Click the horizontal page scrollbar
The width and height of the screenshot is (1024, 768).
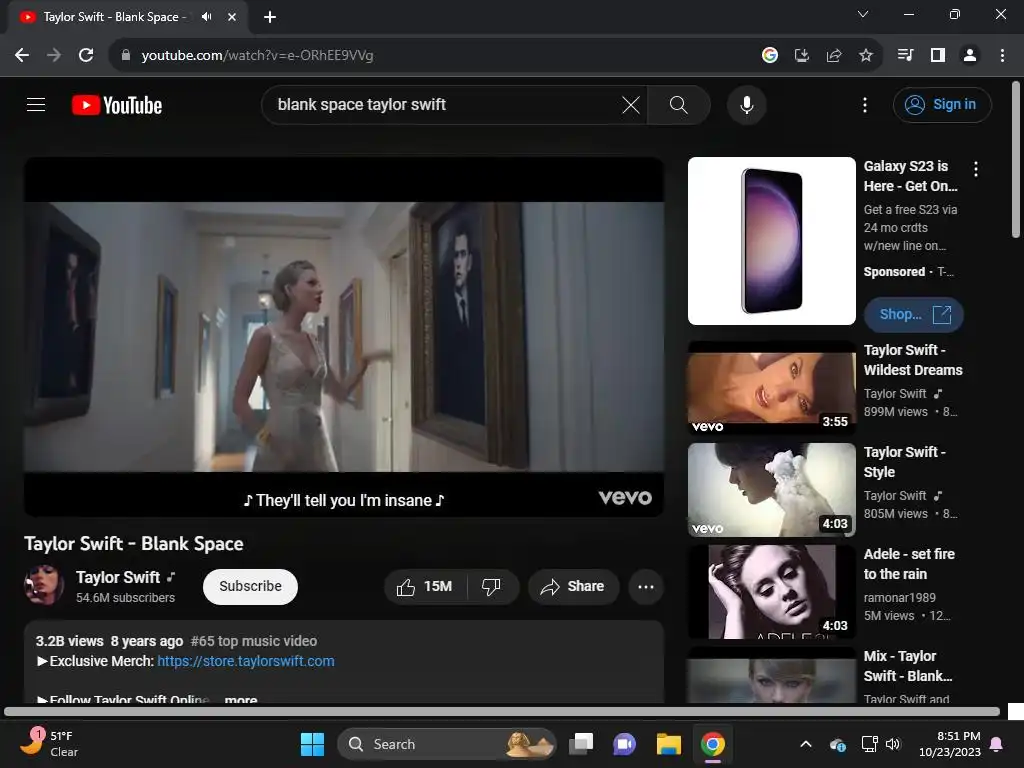pos(502,711)
